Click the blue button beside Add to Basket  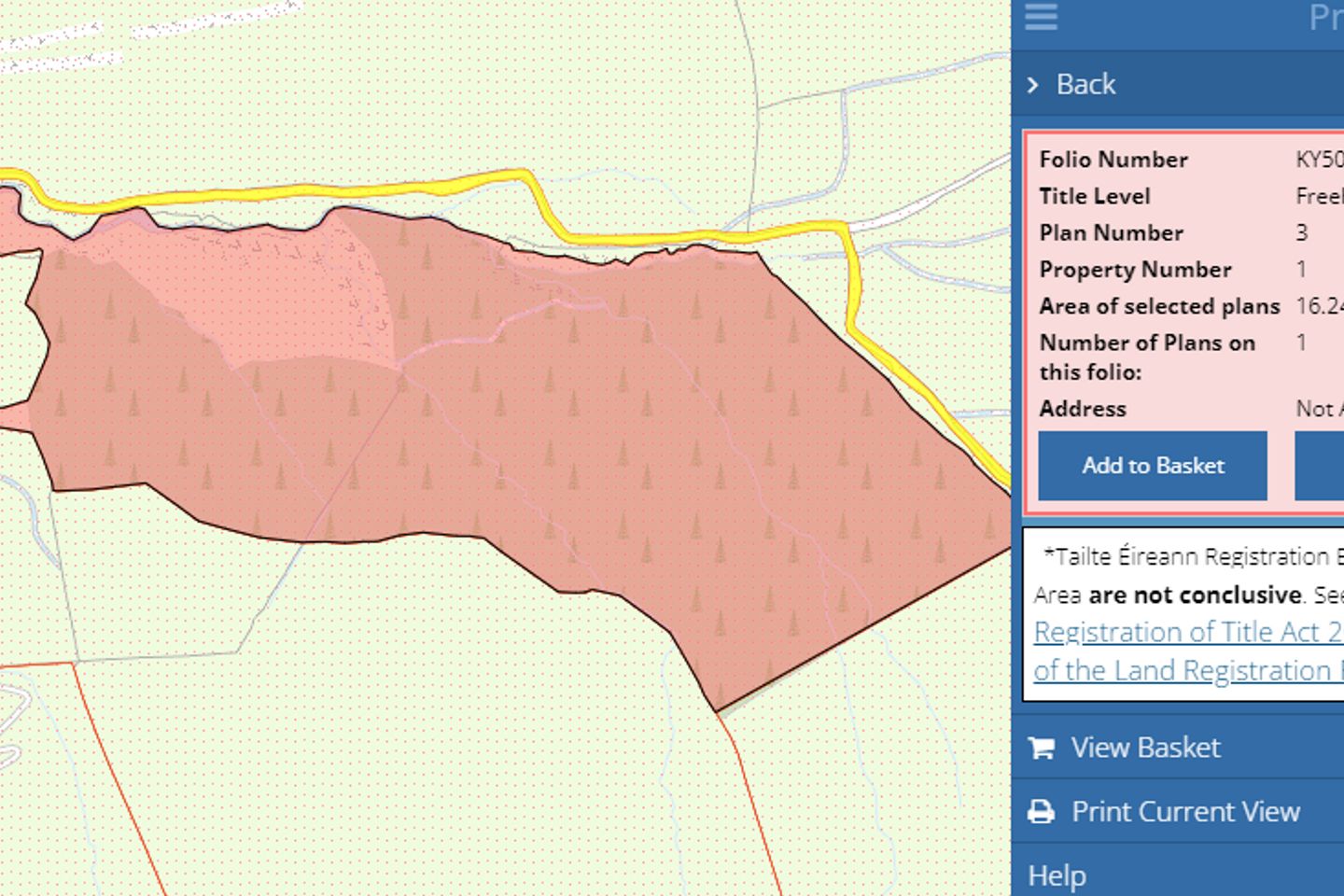pos(1319,466)
